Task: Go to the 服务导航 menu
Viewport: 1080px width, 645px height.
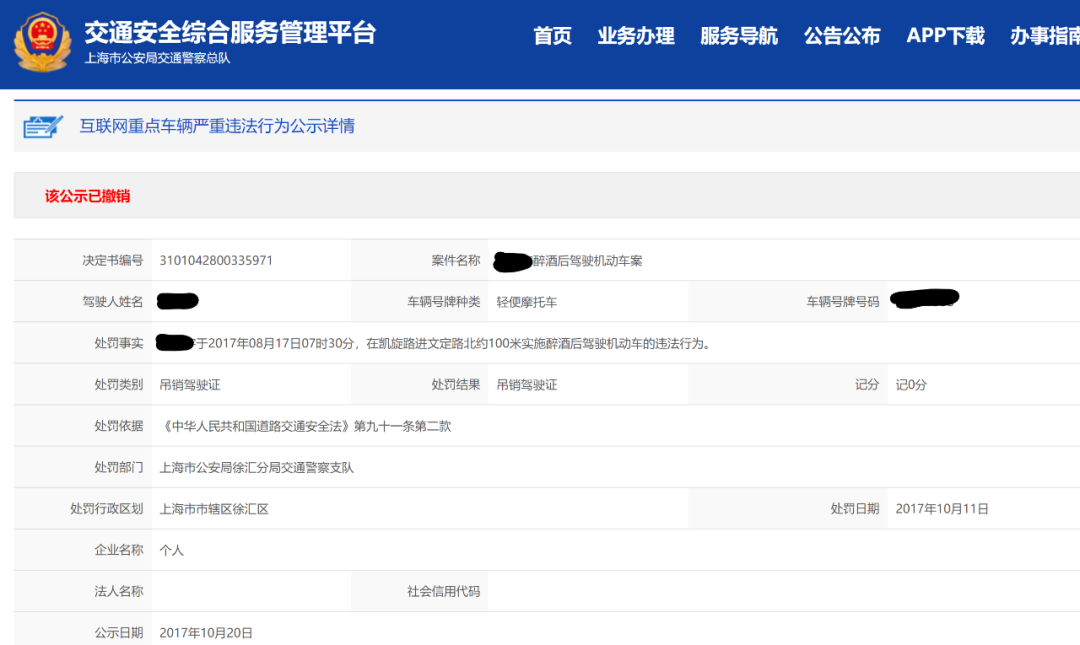Action: (739, 36)
